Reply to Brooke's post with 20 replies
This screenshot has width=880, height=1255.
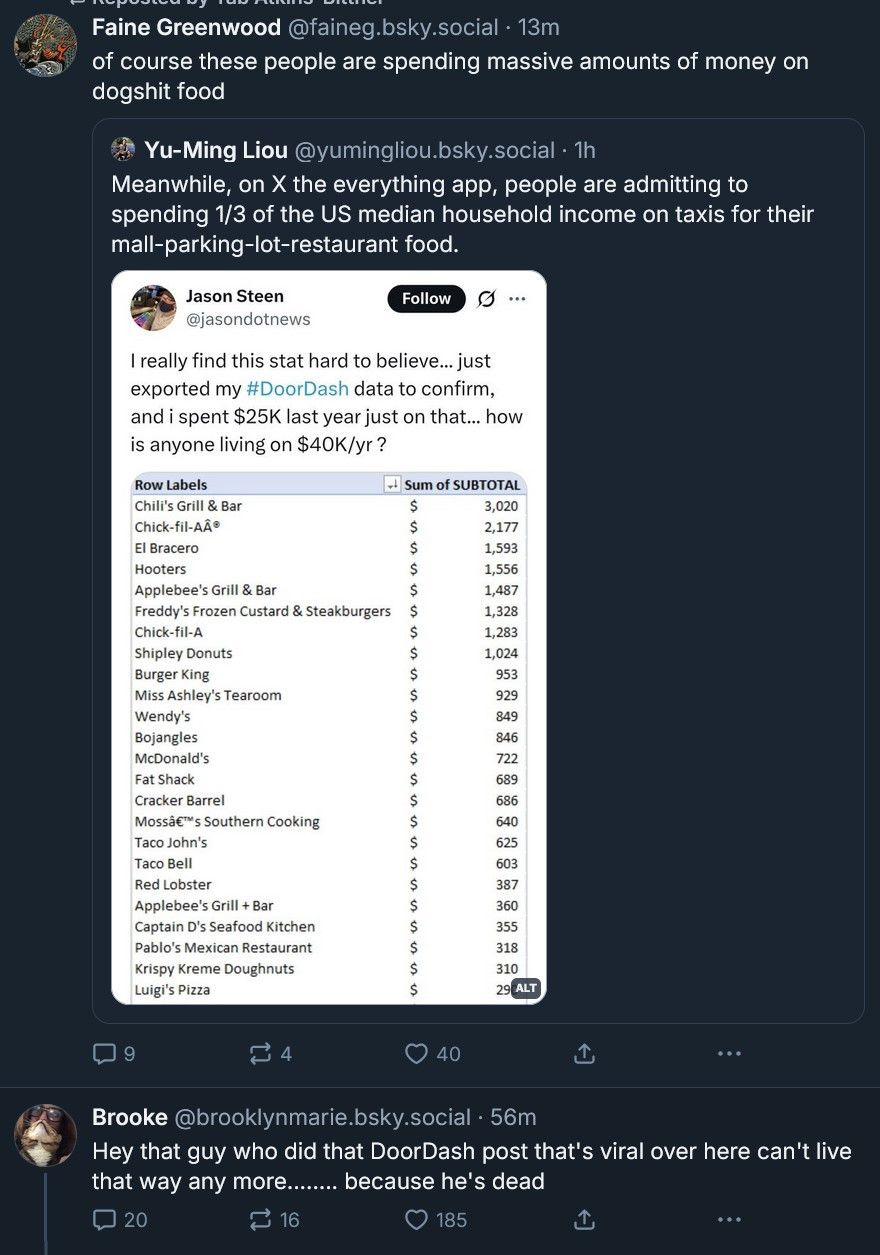[119, 1219]
